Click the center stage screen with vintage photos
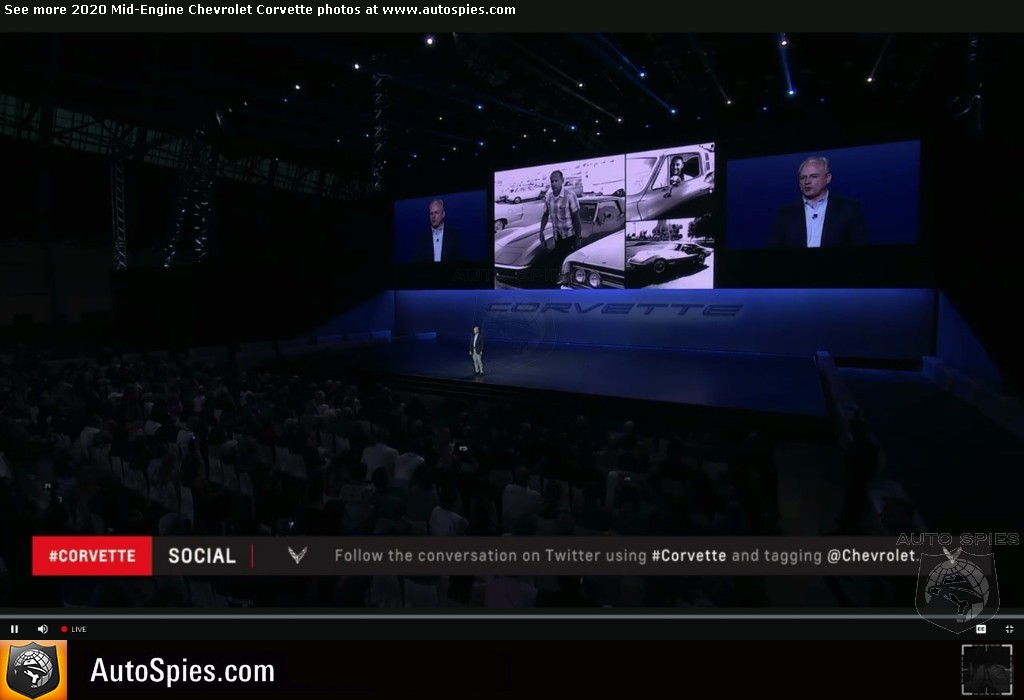The height and width of the screenshot is (700, 1024). [603, 216]
